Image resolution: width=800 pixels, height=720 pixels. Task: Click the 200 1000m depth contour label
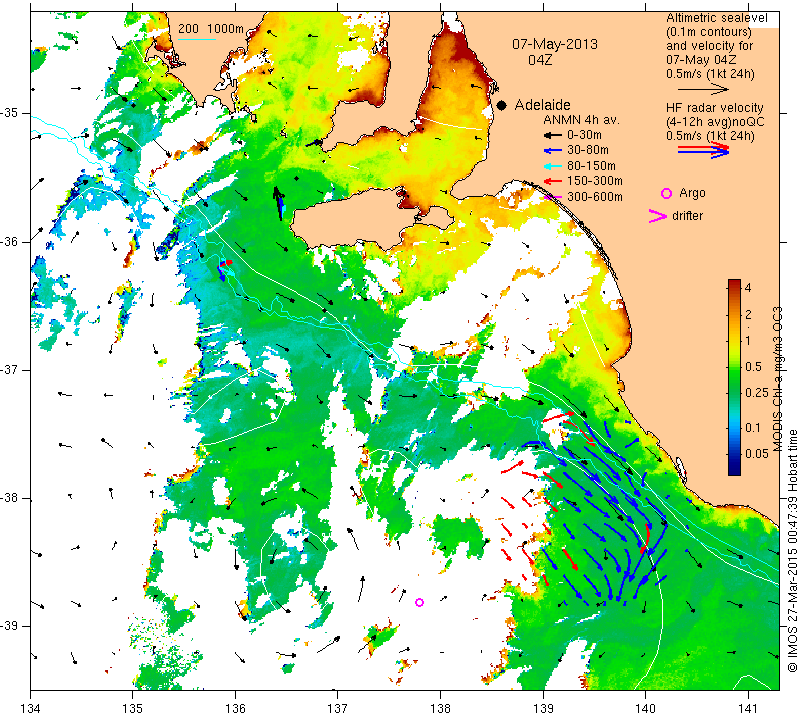pyautogui.click(x=211, y=29)
